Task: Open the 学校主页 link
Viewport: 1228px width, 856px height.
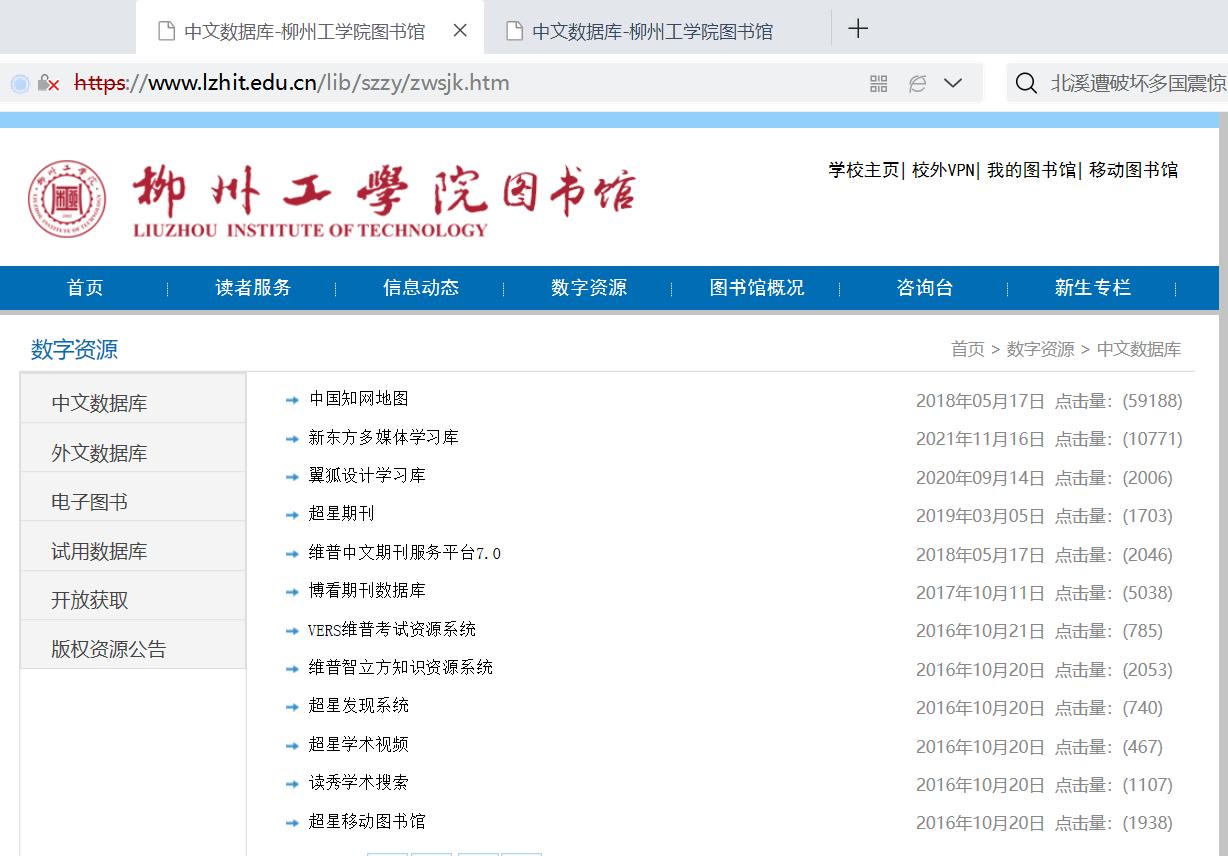Action: (864, 170)
